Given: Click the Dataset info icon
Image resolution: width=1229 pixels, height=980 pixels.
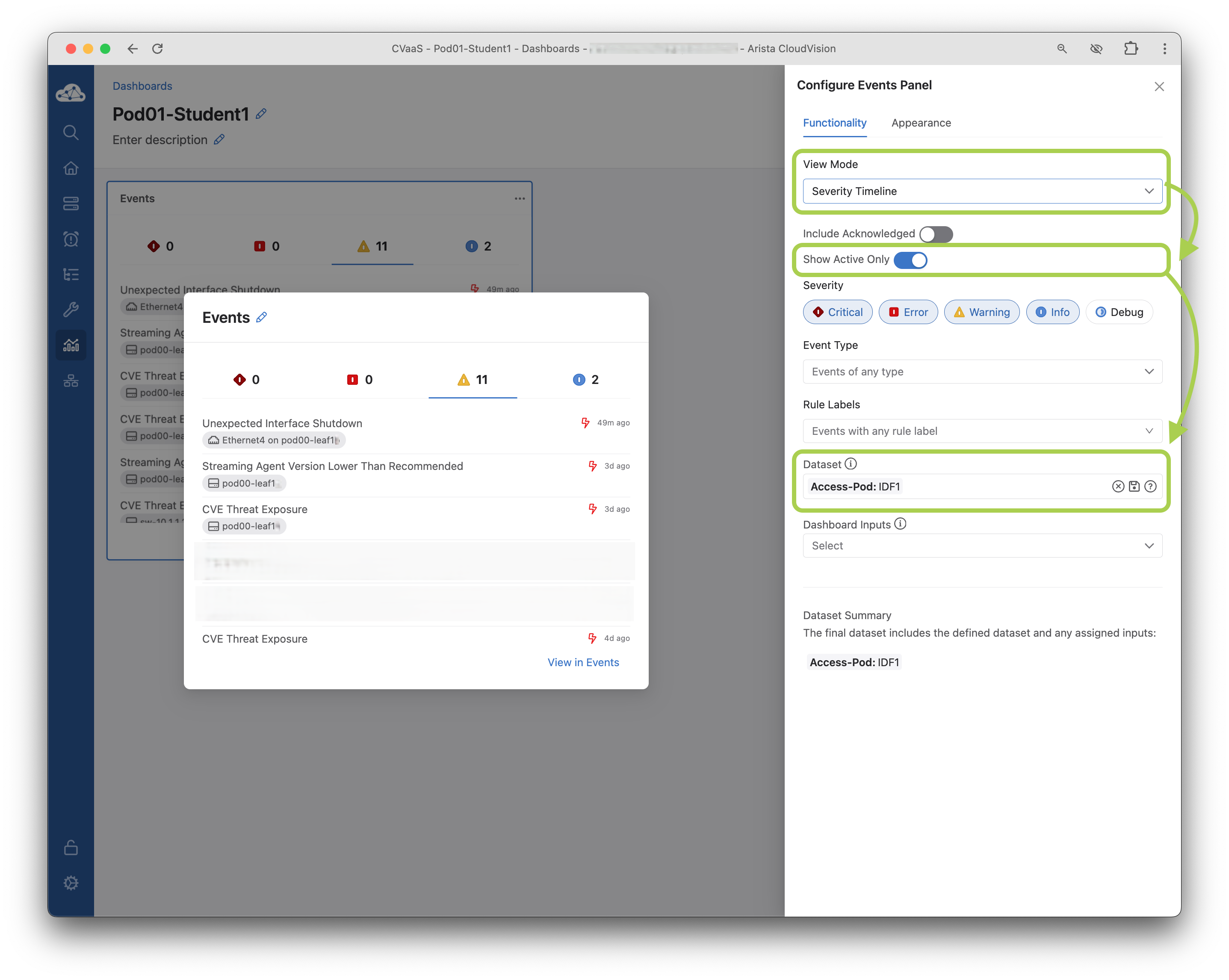Looking at the screenshot, I should click(x=851, y=463).
